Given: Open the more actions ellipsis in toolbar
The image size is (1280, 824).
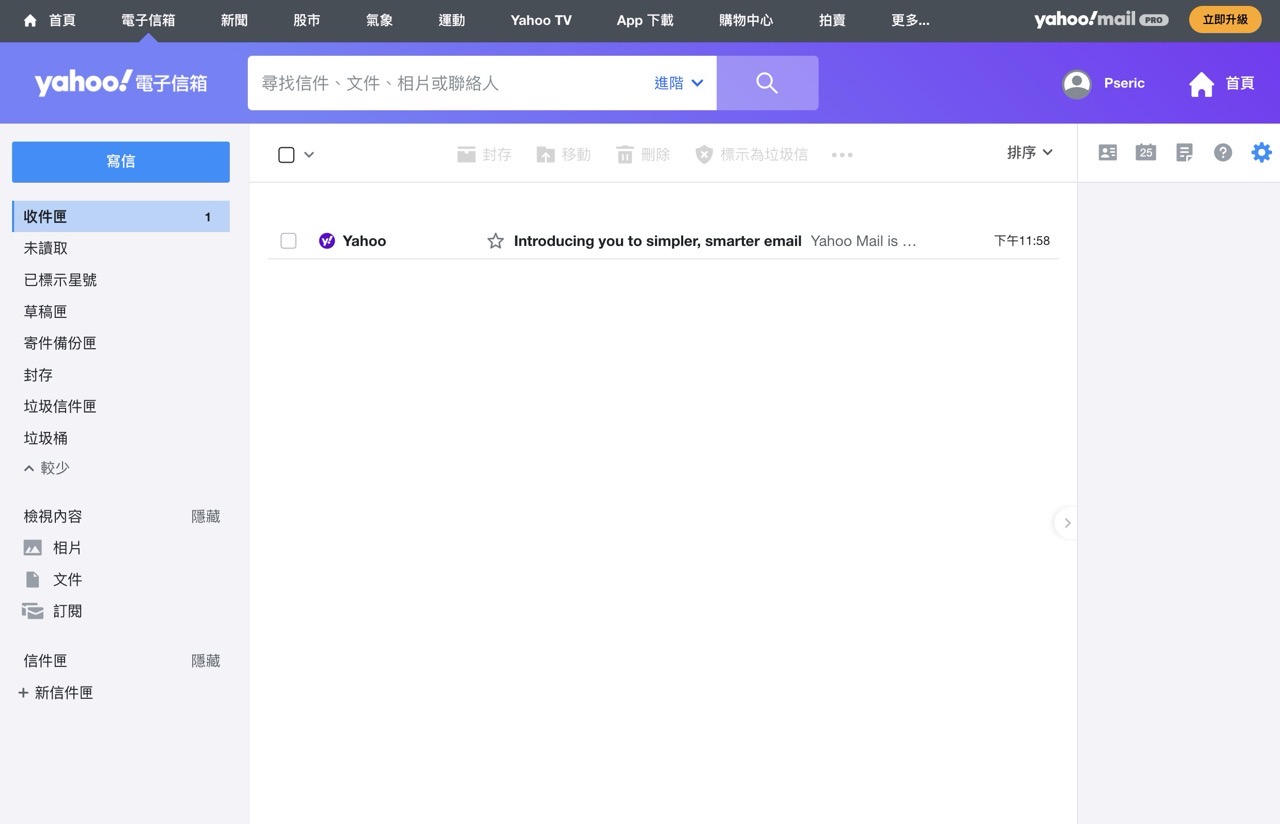Looking at the screenshot, I should click(x=842, y=155).
